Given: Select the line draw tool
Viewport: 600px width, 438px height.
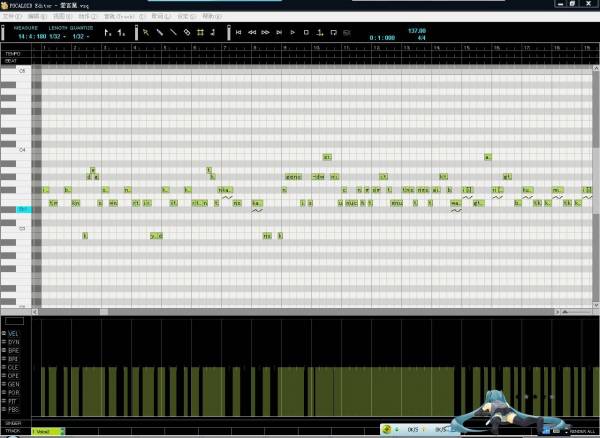Looking at the screenshot, I should tap(173, 33).
